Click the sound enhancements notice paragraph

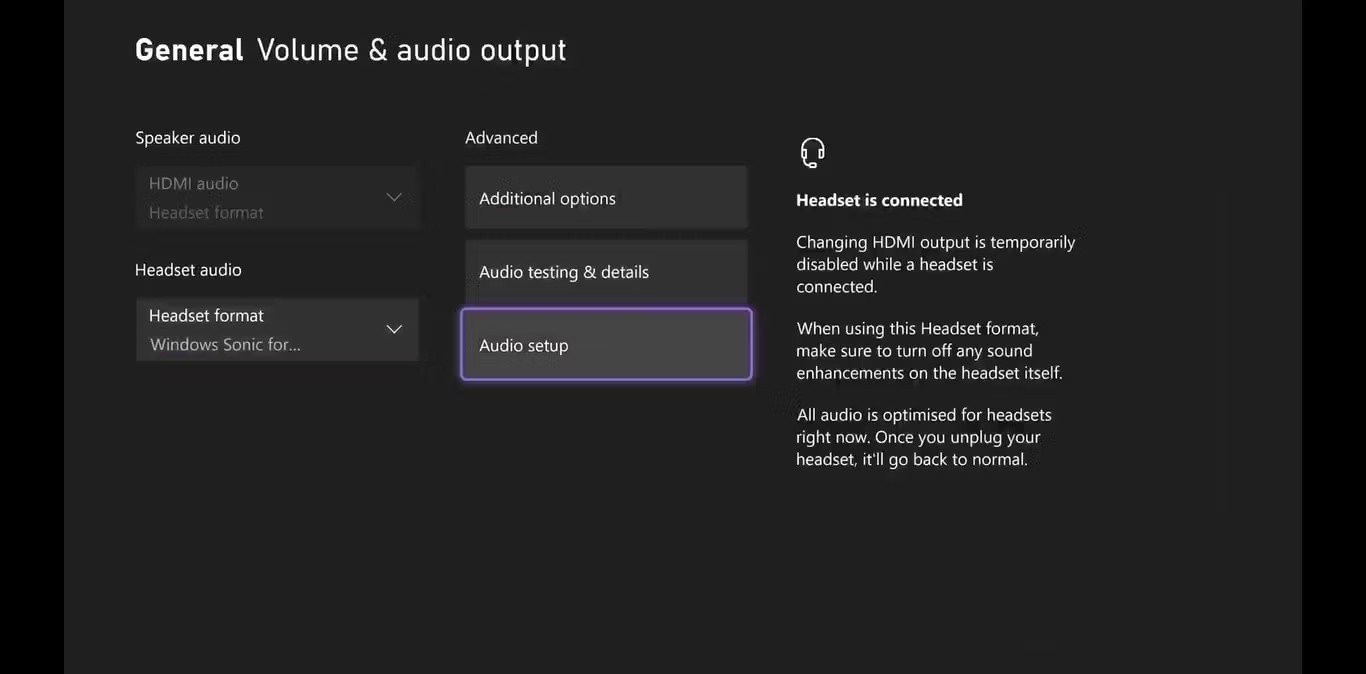click(x=929, y=351)
